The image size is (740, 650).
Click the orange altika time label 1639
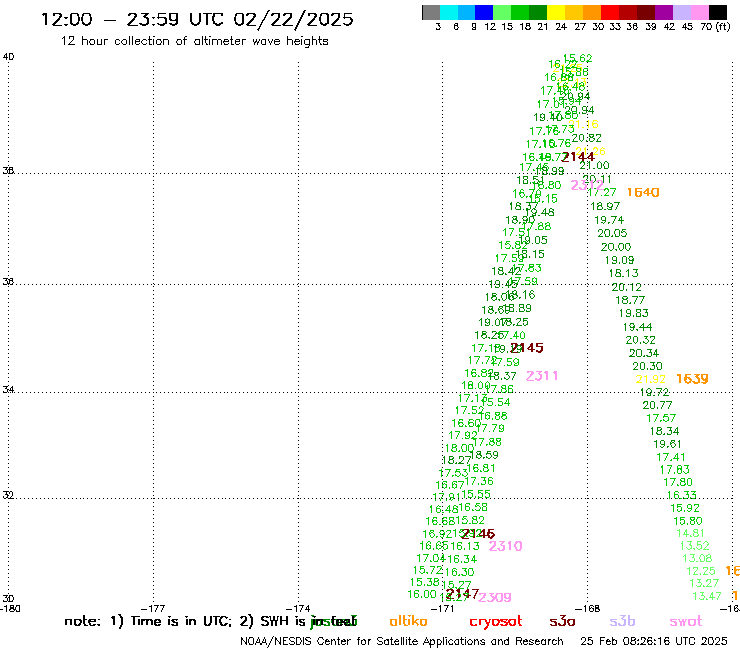click(x=692, y=379)
